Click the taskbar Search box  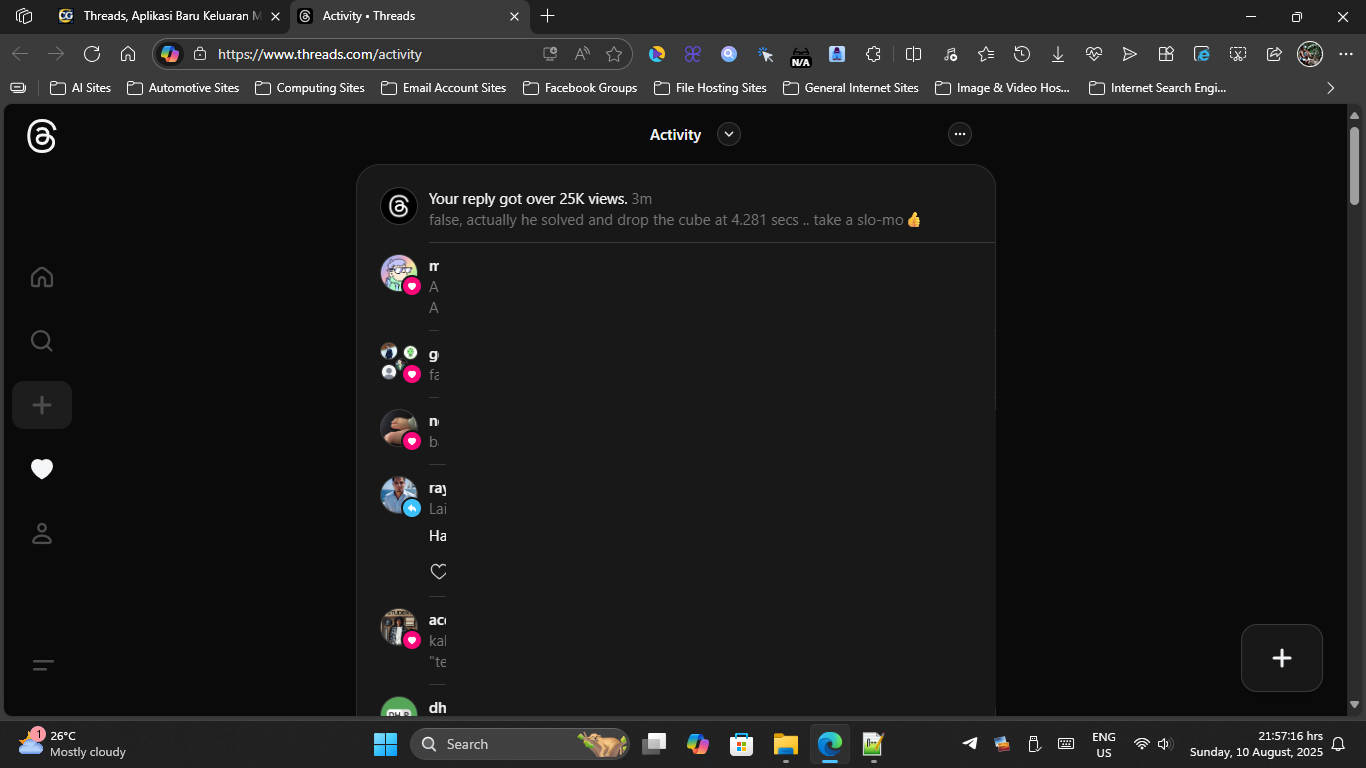[520, 744]
